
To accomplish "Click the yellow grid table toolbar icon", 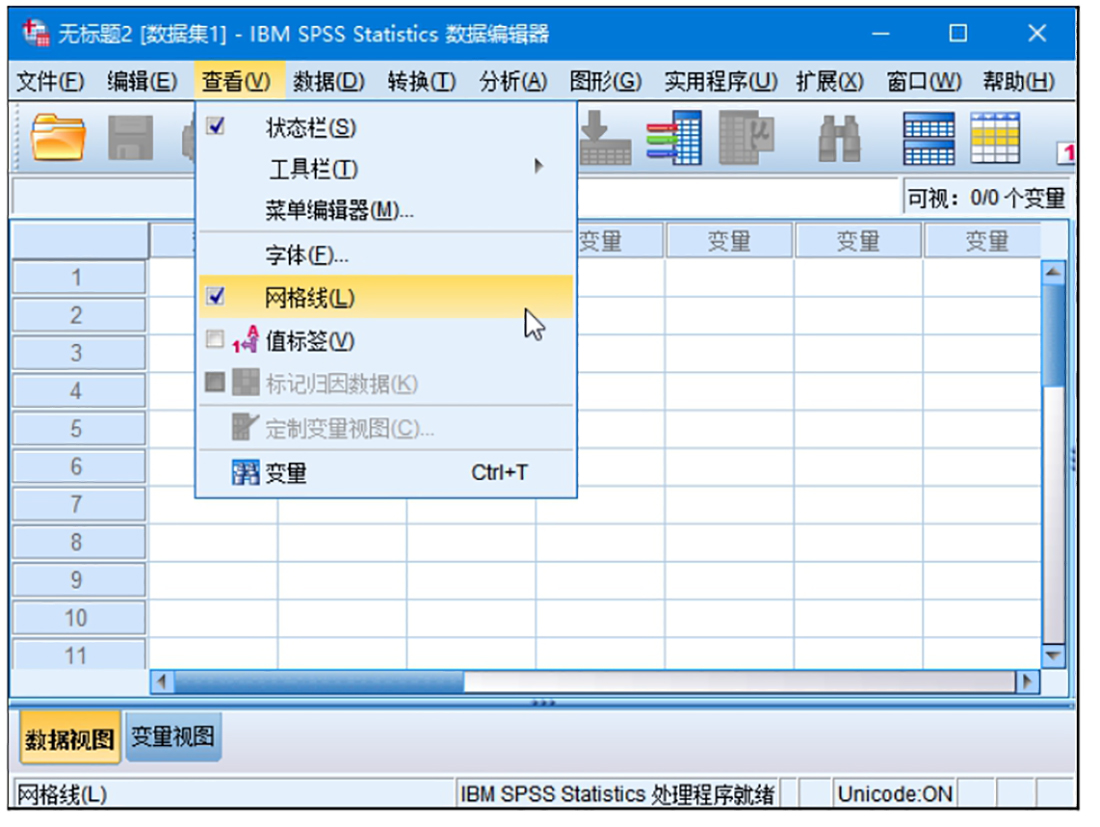I will 995,137.
